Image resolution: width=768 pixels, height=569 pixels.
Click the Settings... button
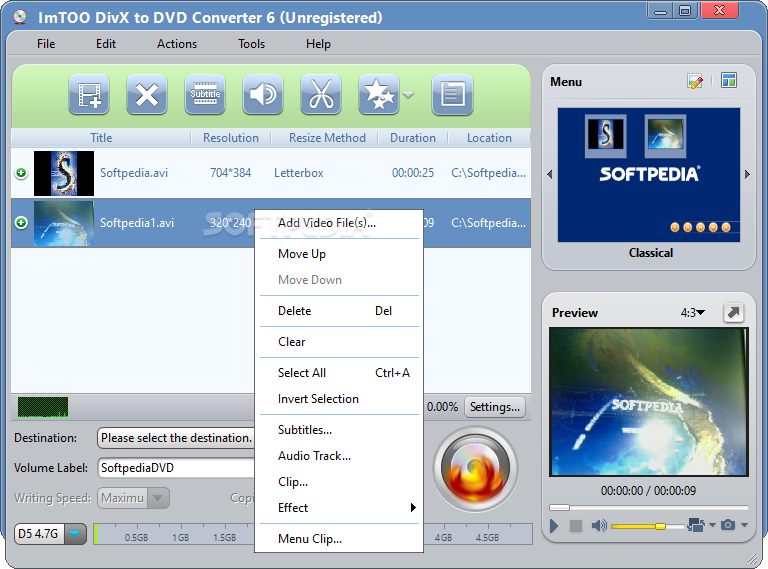495,407
